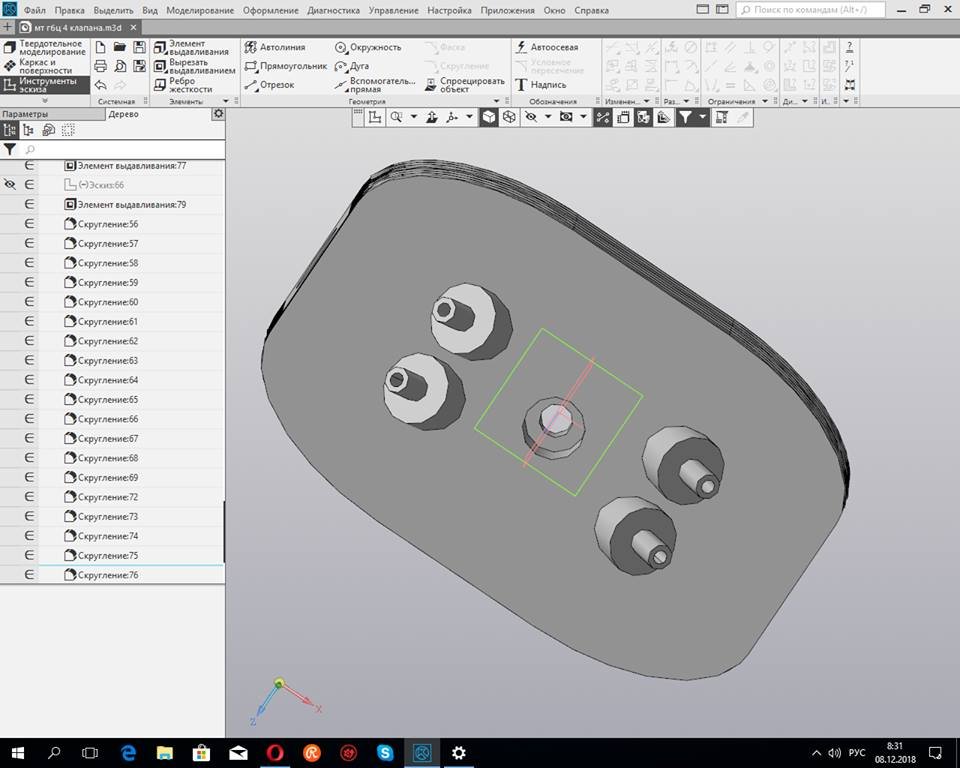960x768 pixels.
Task: Switch to the Параметры tab
Action: coord(24,114)
